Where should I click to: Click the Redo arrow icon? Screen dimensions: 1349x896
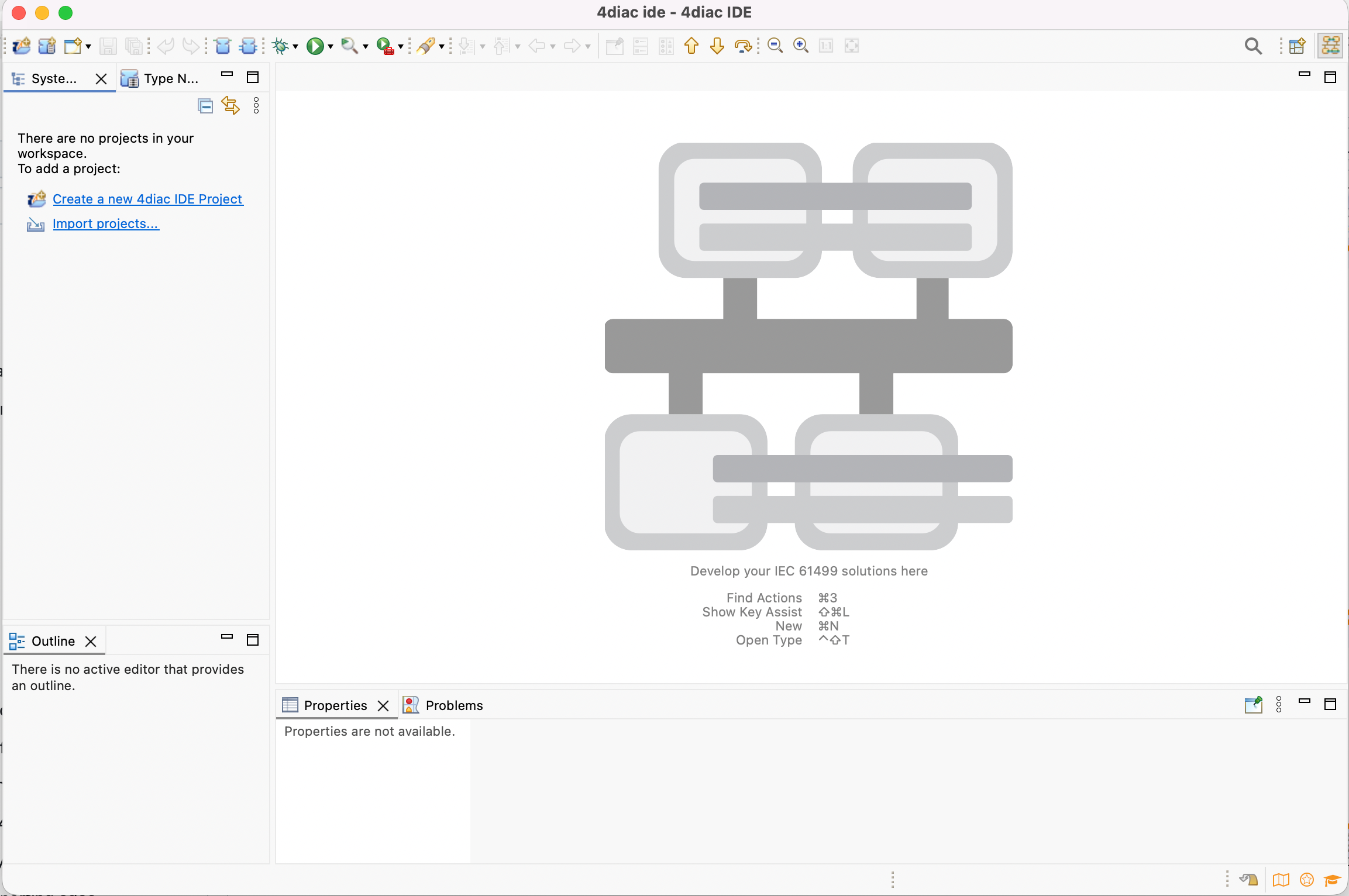(191, 46)
